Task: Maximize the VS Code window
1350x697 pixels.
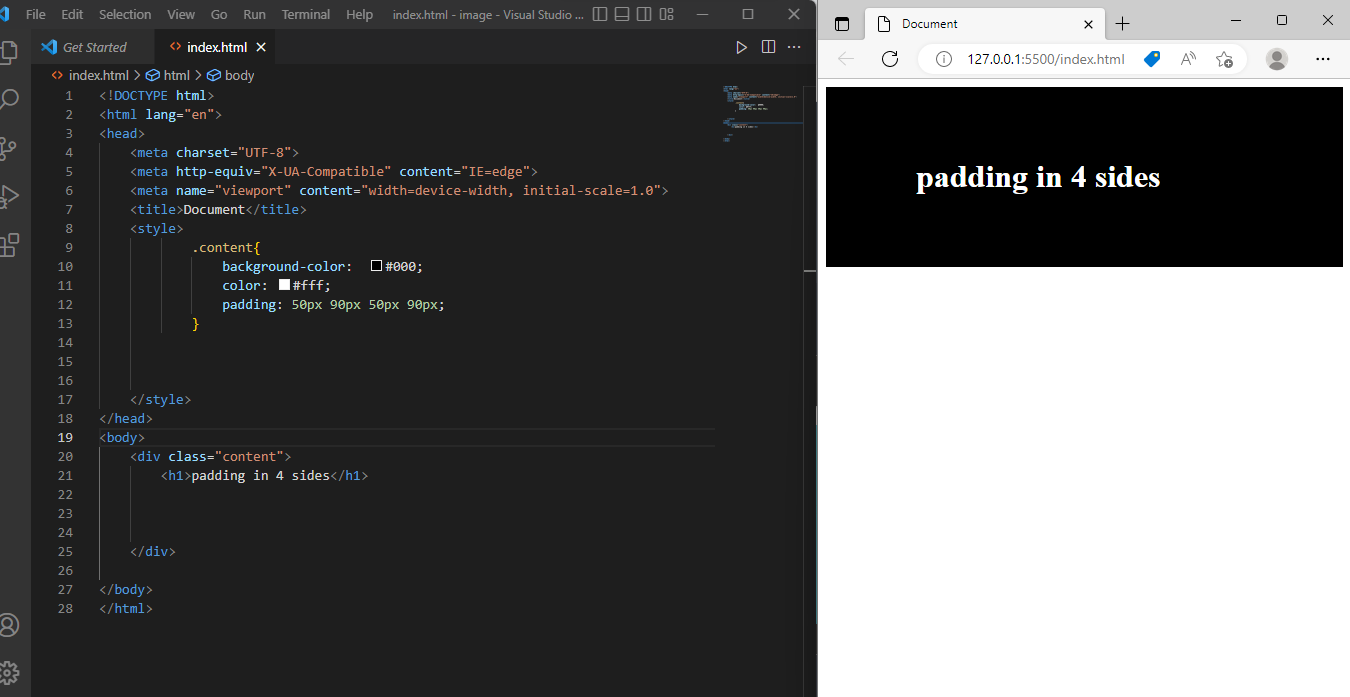Action: (x=748, y=14)
